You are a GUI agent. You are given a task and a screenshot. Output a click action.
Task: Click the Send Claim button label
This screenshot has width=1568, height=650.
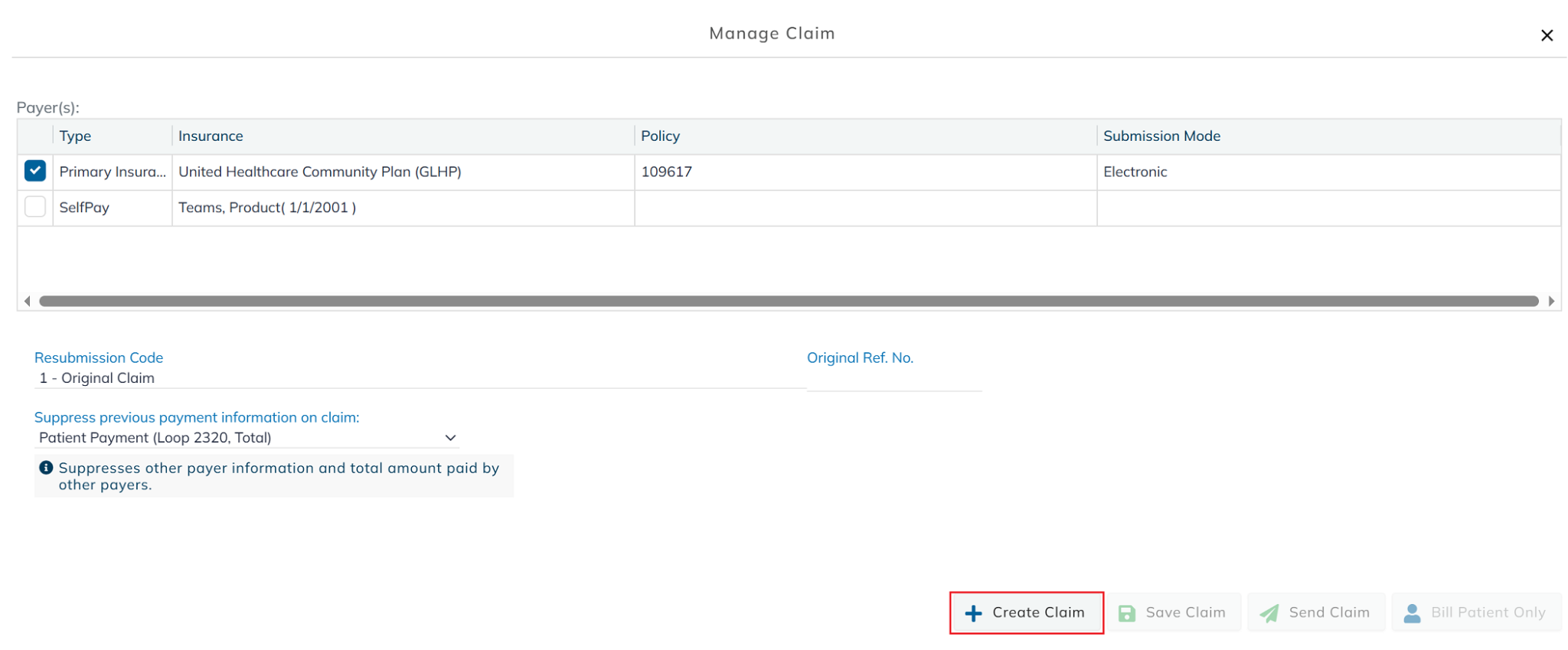pos(1329,612)
